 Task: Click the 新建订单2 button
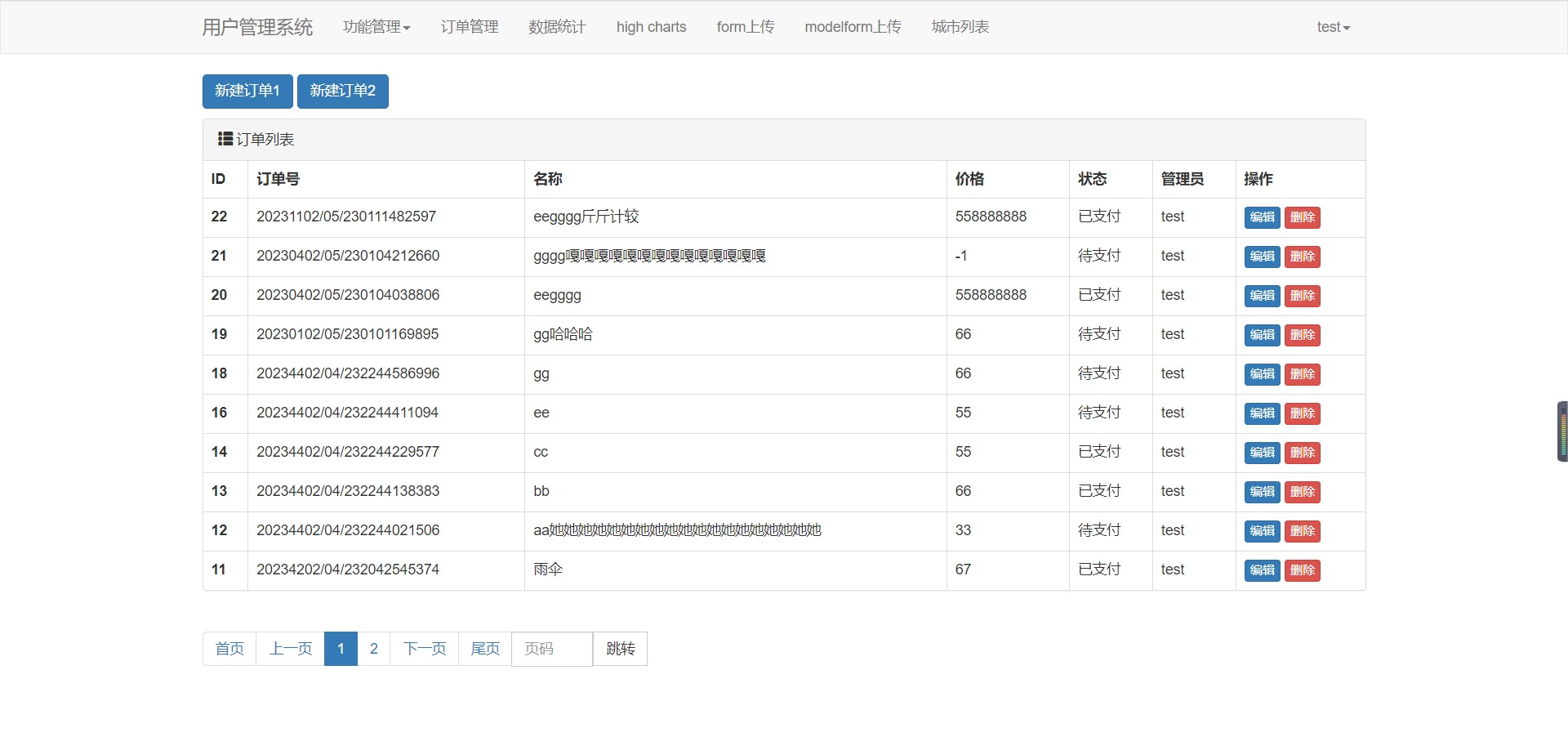(342, 91)
